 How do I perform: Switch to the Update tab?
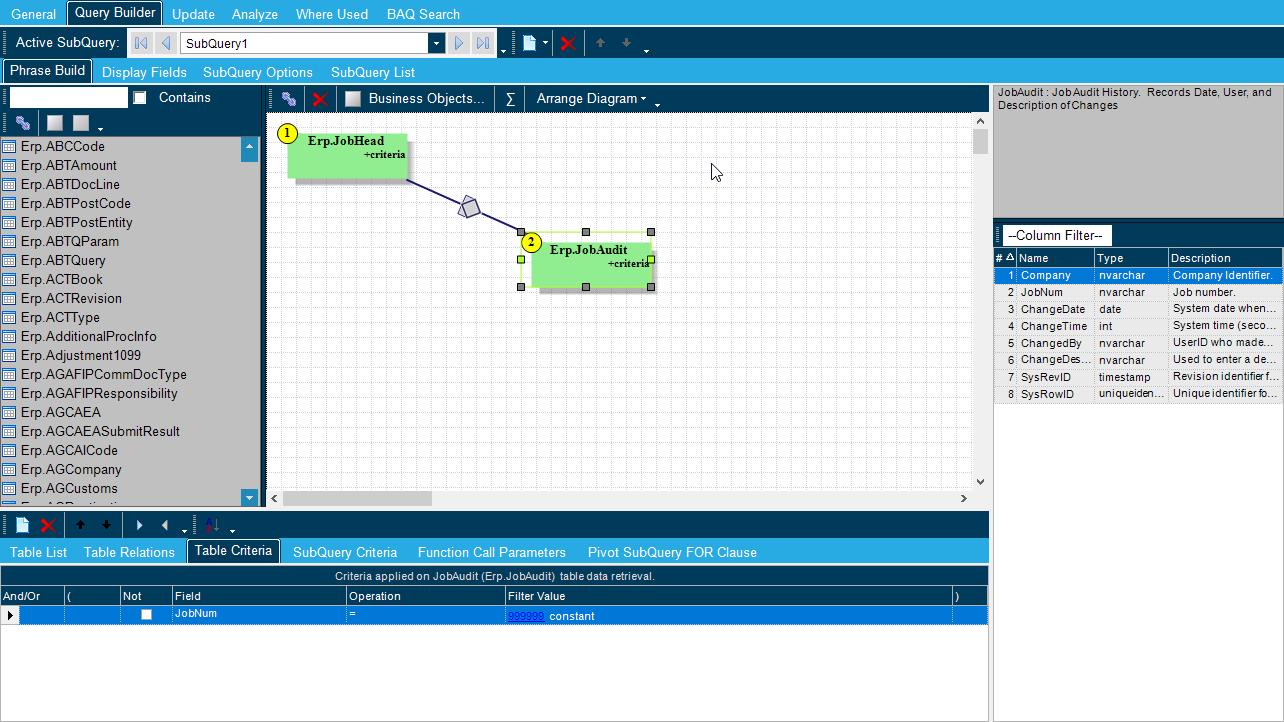(193, 14)
